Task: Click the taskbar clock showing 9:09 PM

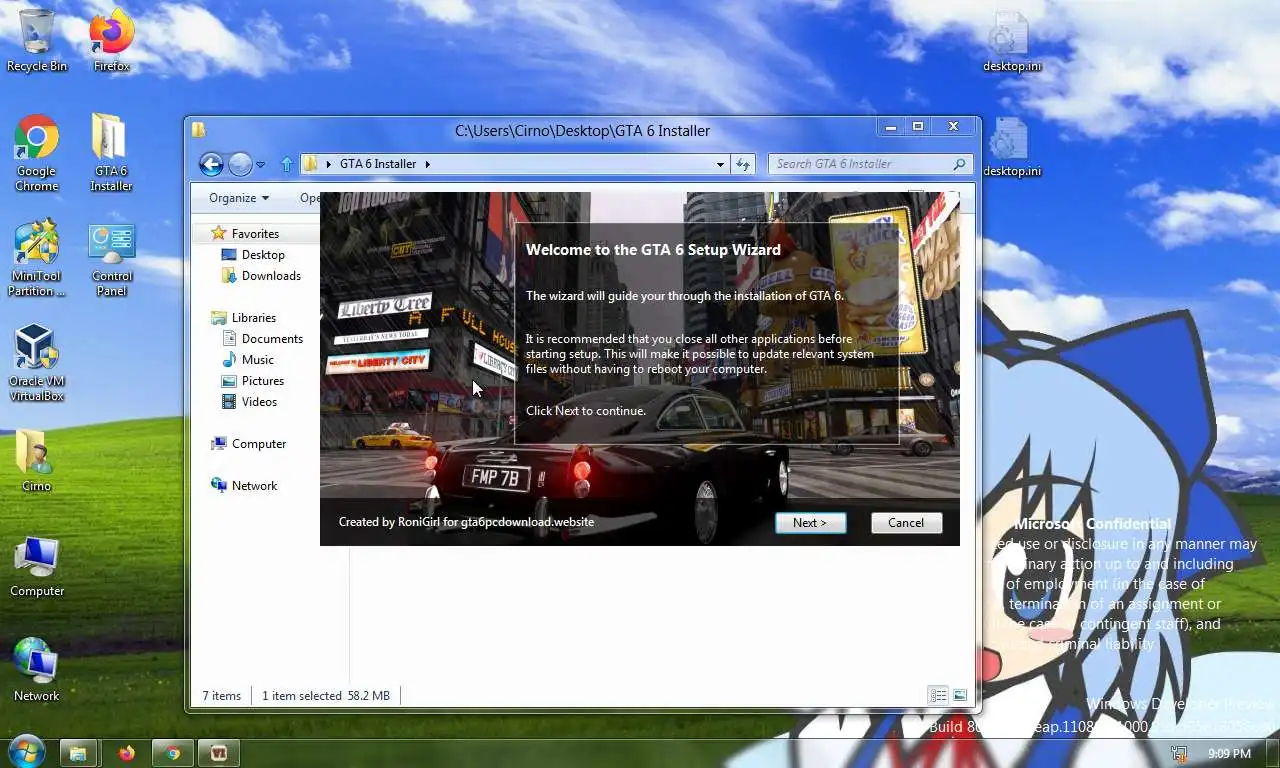Action: pyautogui.click(x=1229, y=753)
